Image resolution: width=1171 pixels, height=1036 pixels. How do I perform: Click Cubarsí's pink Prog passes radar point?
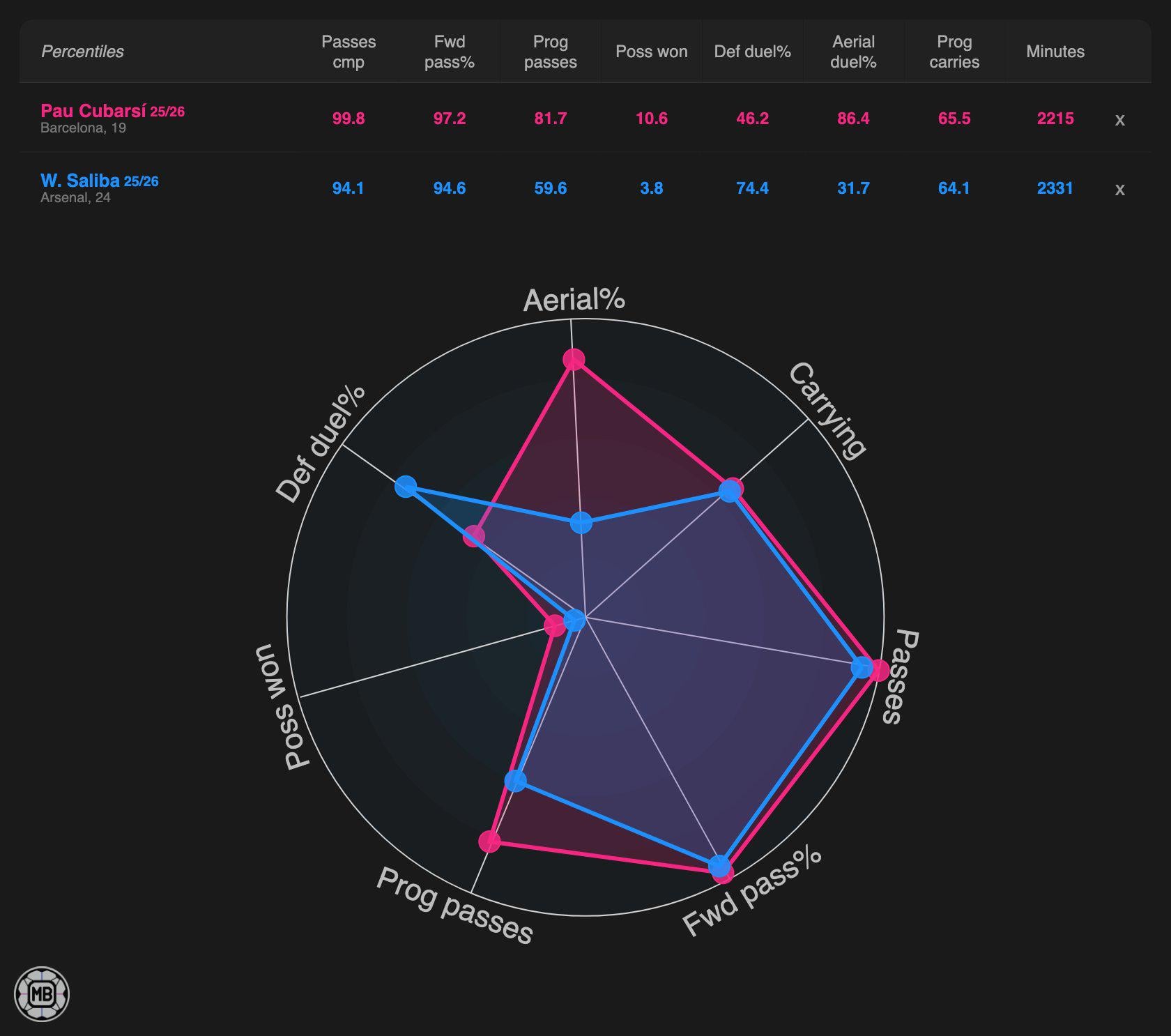(490, 841)
